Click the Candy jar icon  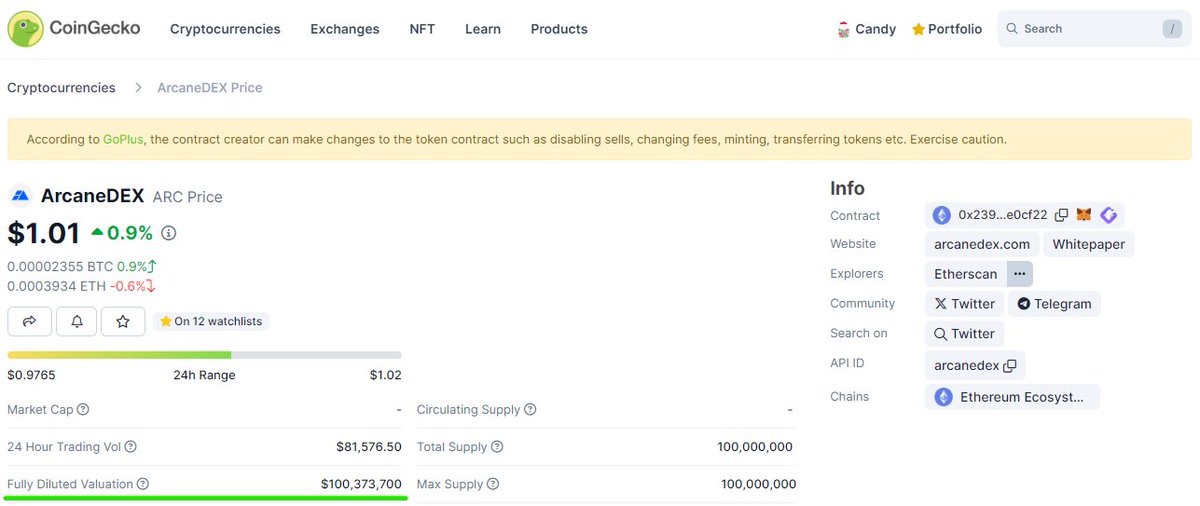click(843, 29)
